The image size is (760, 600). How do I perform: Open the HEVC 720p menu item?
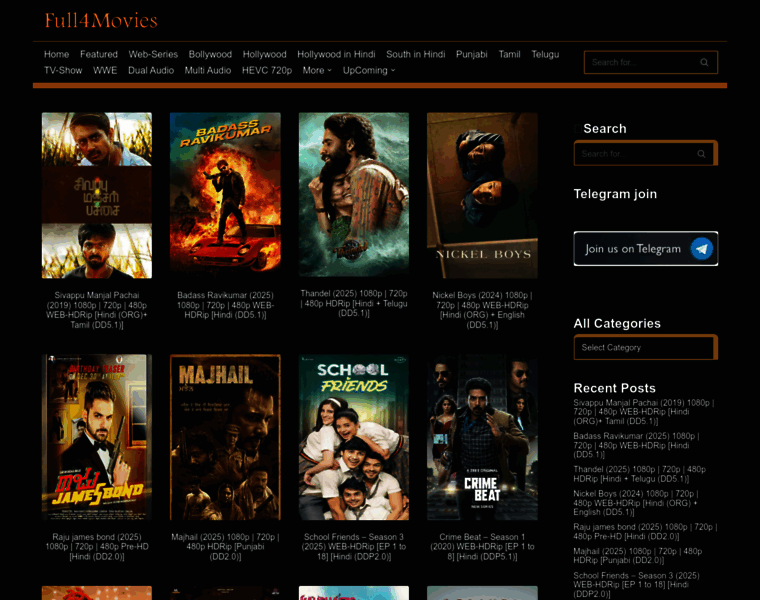pyautogui.click(x=267, y=70)
